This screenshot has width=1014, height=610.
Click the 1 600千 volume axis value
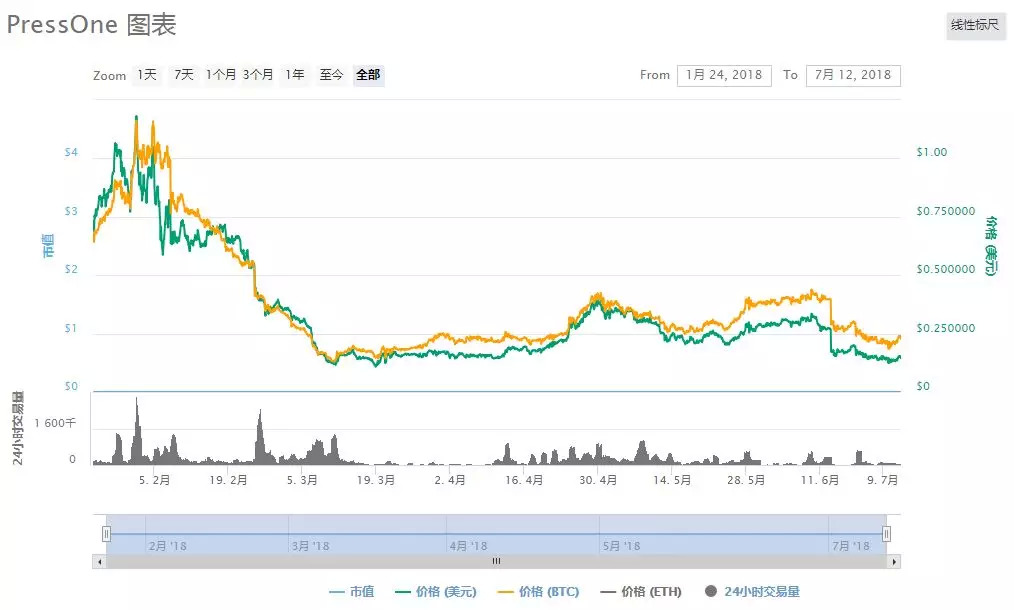point(55,423)
